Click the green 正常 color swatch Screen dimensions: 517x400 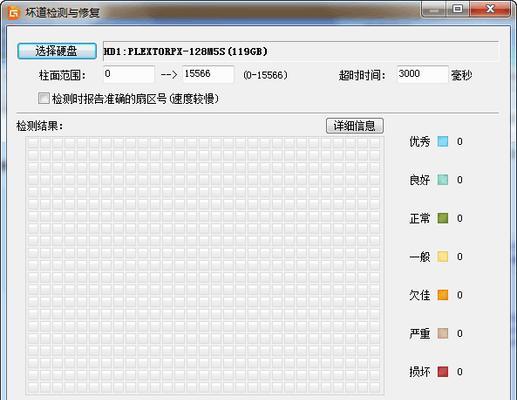[443, 218]
